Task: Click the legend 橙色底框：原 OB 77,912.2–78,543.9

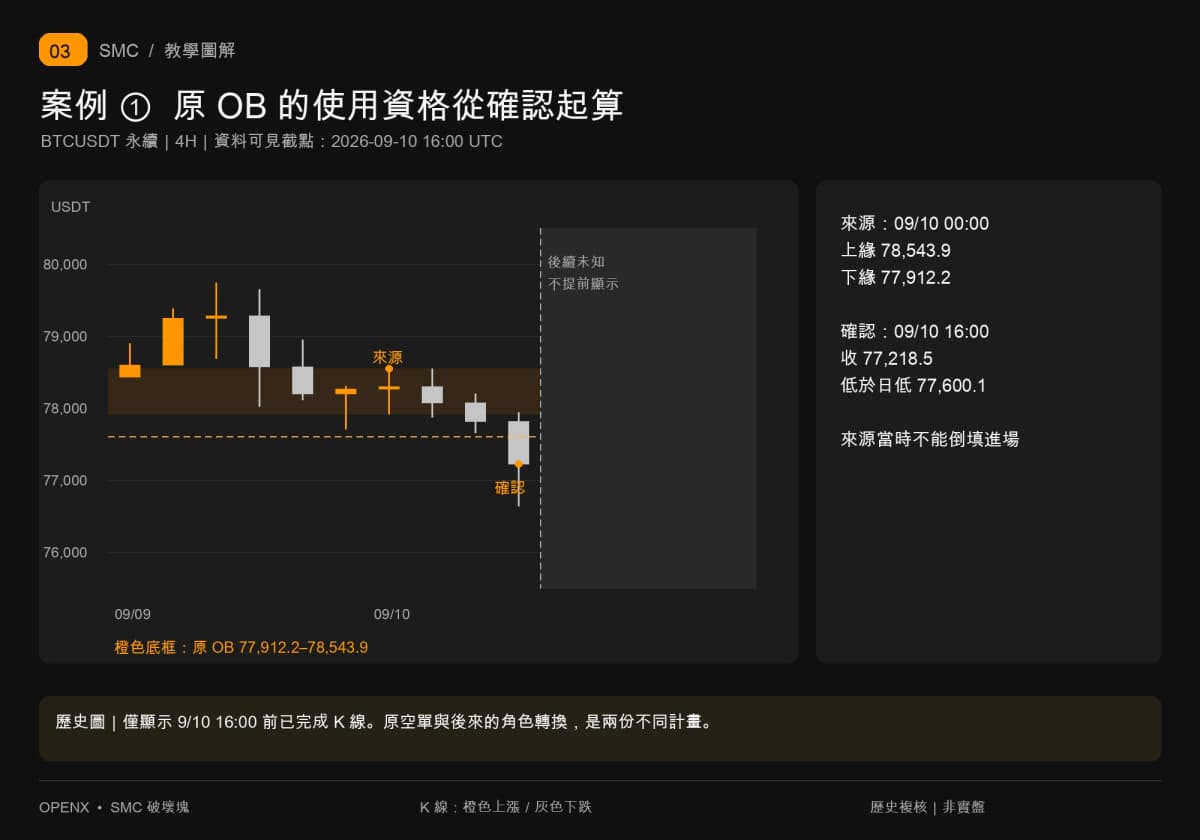Action: tap(241, 647)
